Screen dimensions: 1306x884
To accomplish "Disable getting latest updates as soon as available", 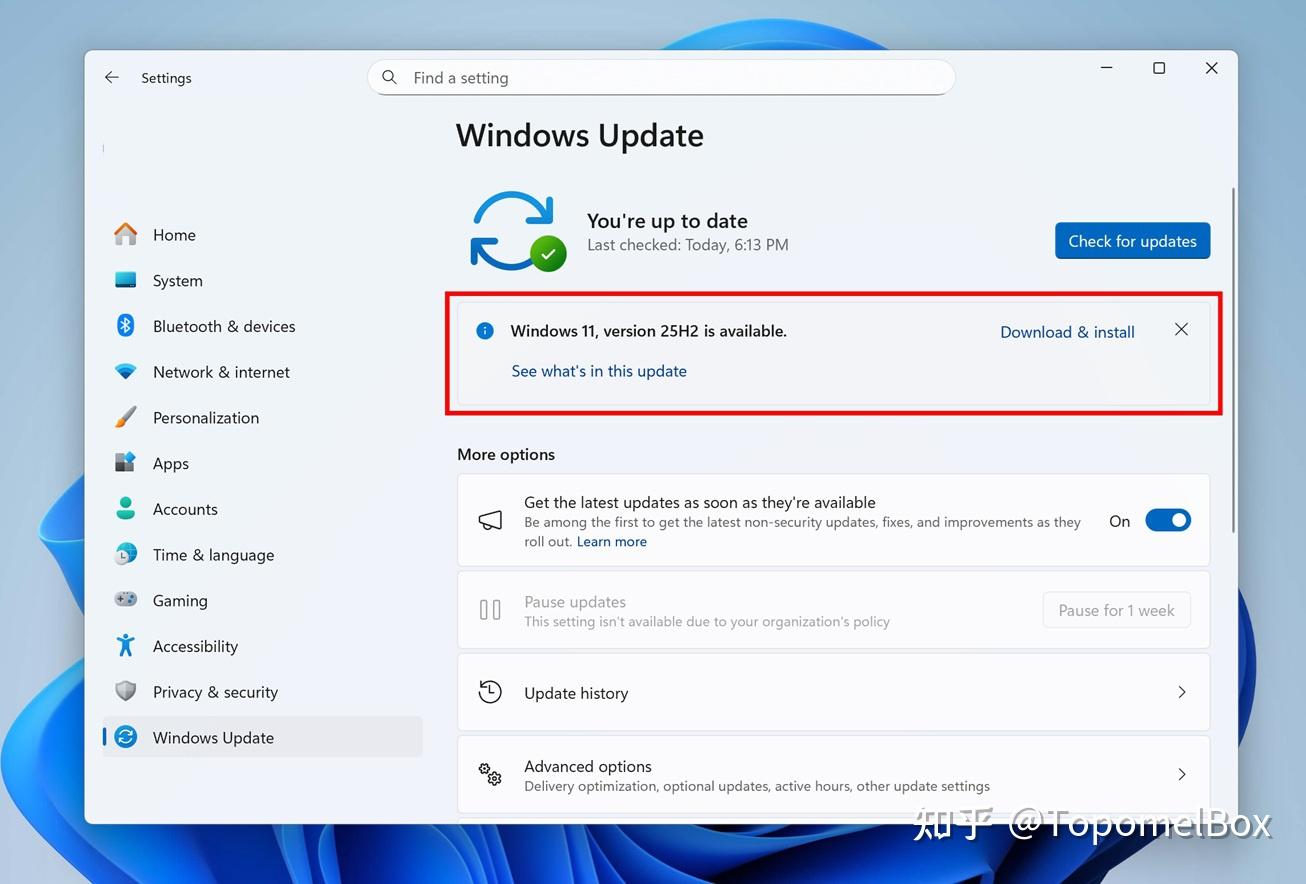I will 1167,520.
